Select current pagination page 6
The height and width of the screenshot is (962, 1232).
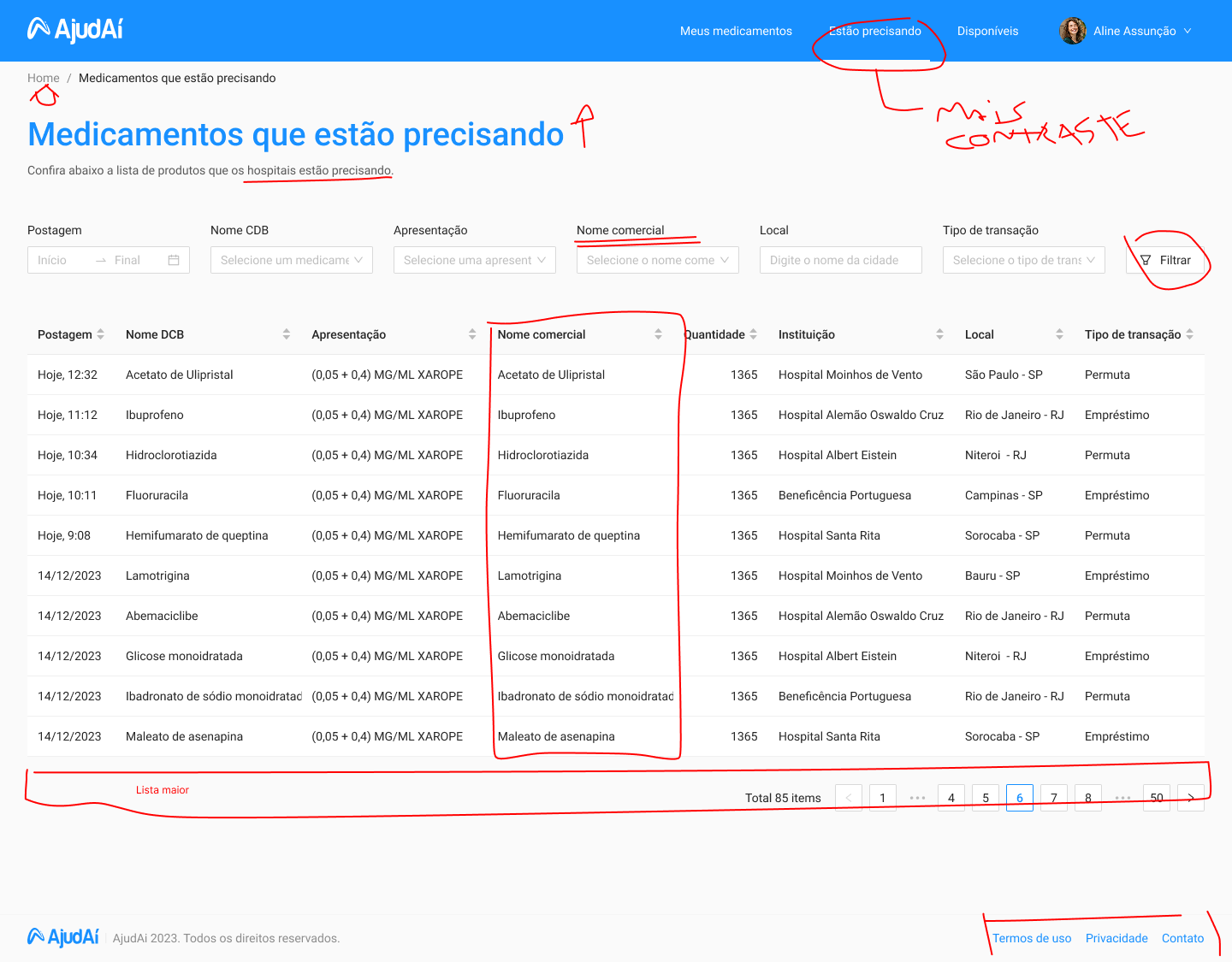tap(1020, 798)
